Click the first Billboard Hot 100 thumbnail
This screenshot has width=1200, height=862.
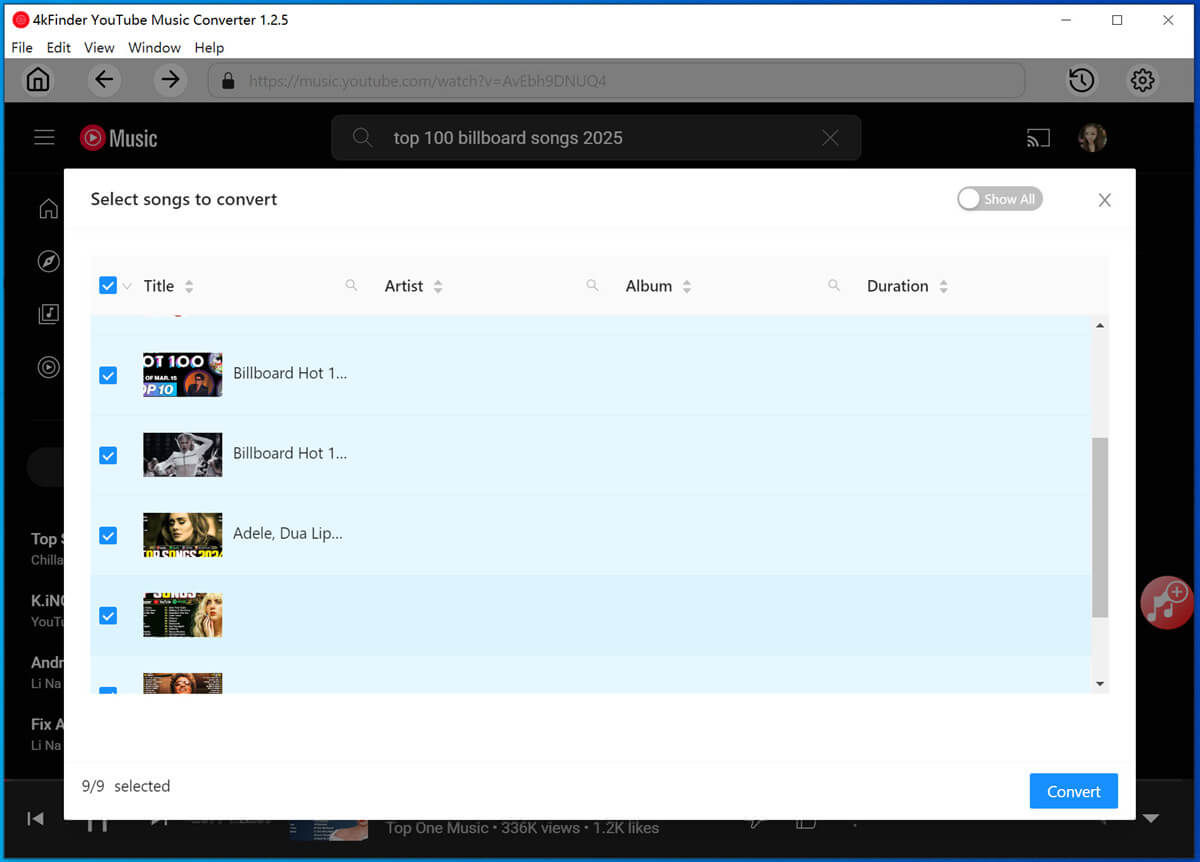[x=182, y=374]
